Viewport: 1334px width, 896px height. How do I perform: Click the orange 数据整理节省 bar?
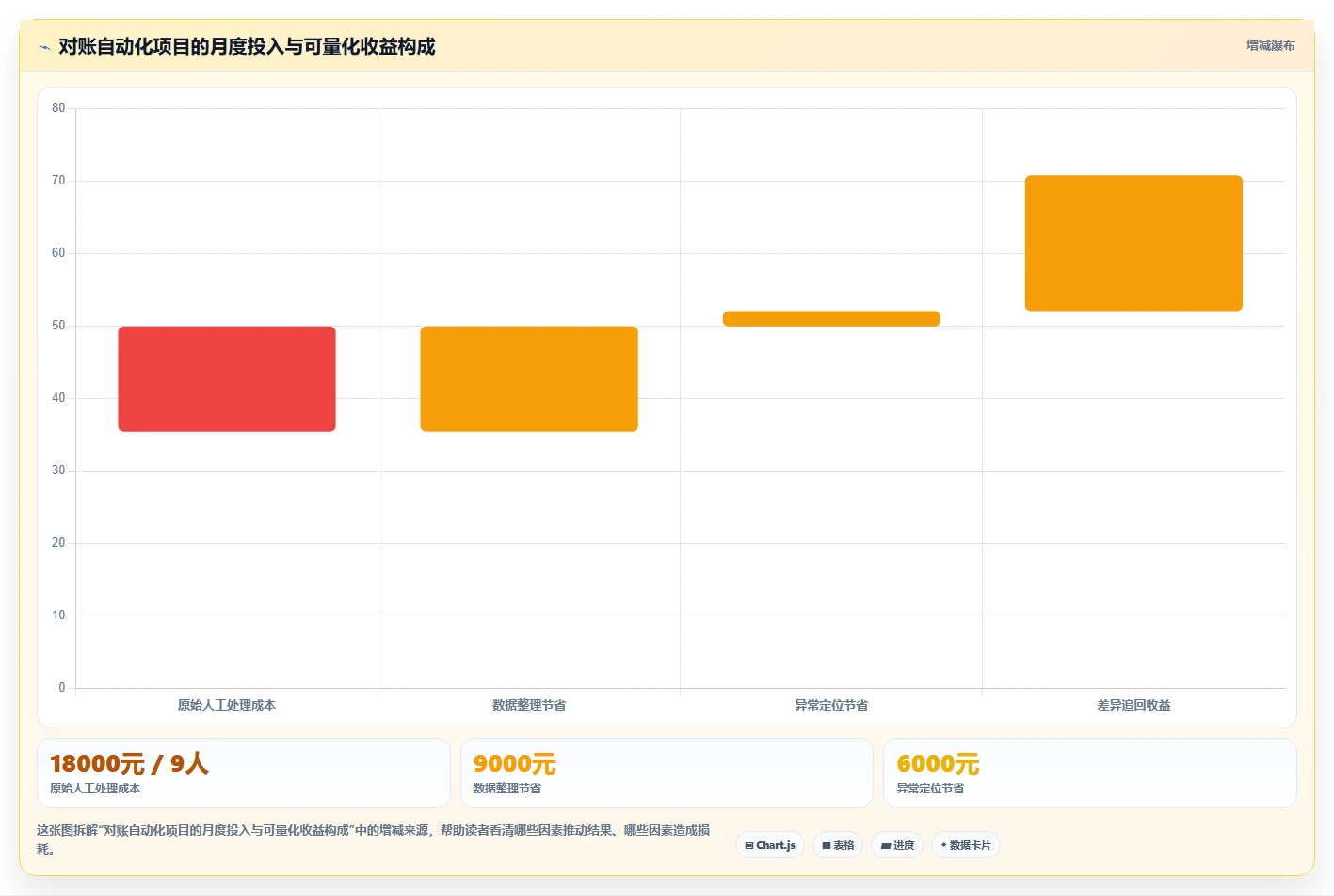tap(529, 379)
